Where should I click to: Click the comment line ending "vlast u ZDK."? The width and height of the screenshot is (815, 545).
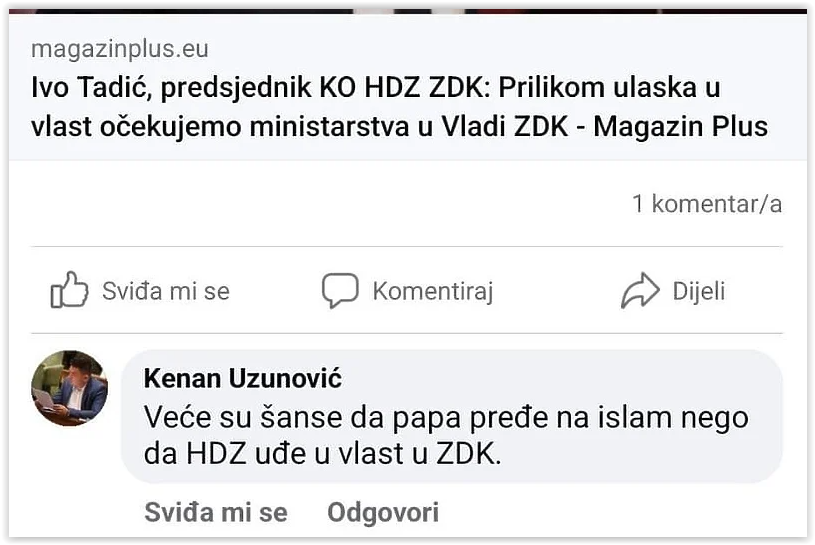point(322,453)
